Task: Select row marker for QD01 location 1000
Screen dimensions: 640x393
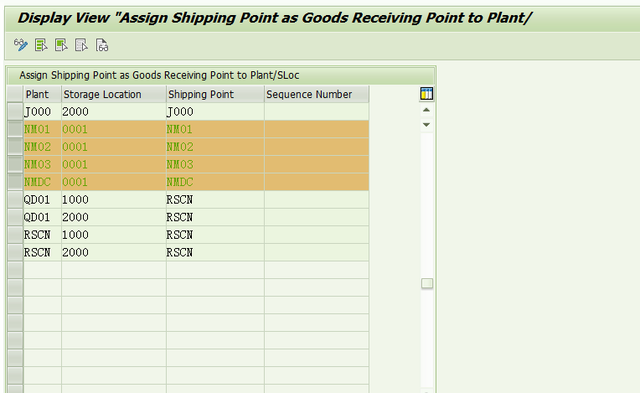Action: pyautogui.click(x=15, y=199)
